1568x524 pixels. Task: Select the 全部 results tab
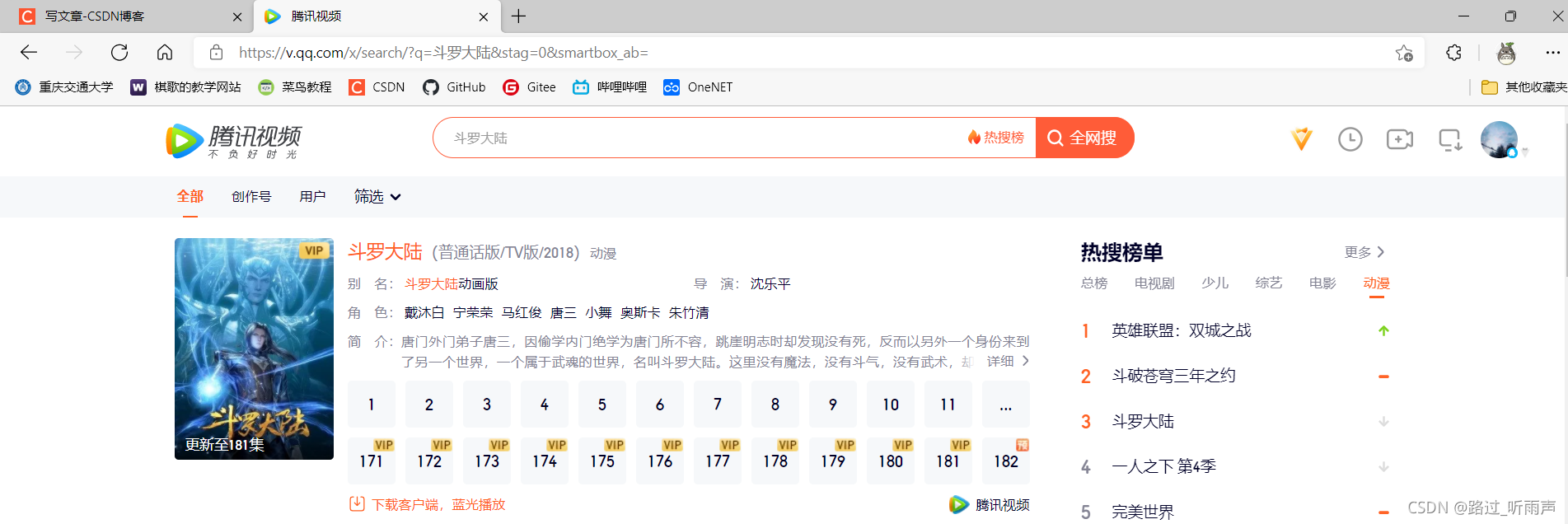point(190,196)
